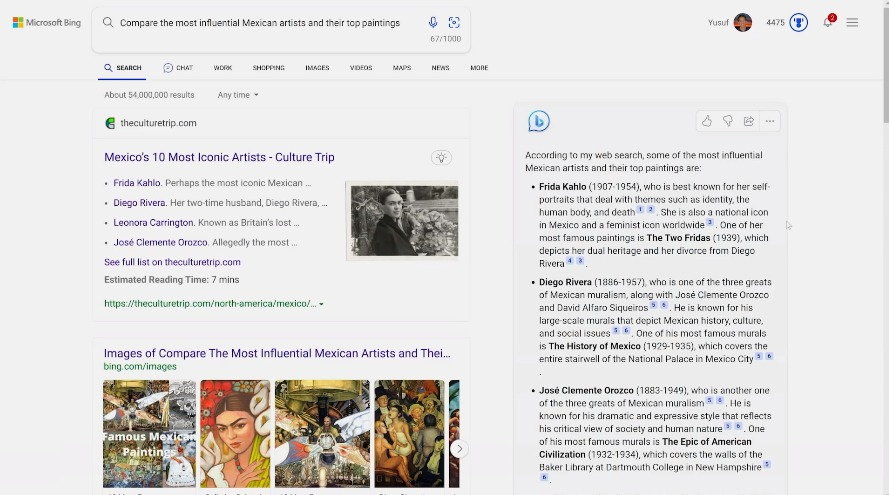Viewport: 889px width, 495px height.
Task: Open the hamburger settings menu
Action: point(852,23)
